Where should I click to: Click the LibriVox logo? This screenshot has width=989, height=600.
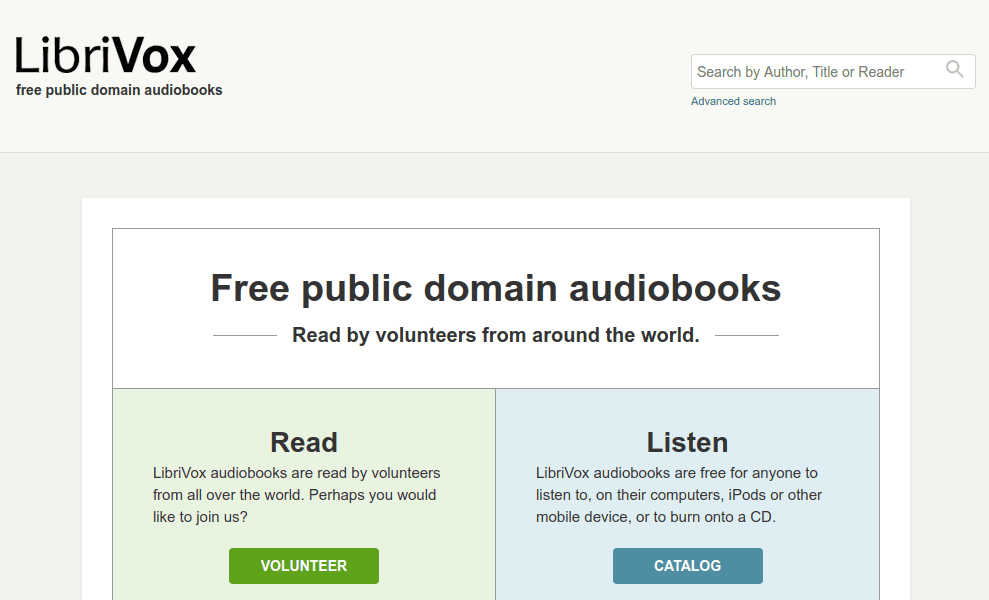105,55
